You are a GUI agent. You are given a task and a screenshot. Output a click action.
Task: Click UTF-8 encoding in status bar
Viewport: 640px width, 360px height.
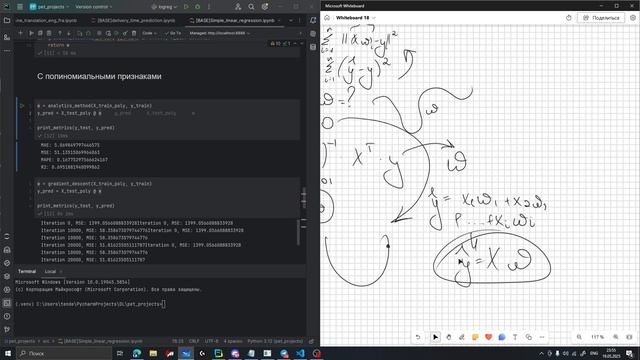coord(211,341)
